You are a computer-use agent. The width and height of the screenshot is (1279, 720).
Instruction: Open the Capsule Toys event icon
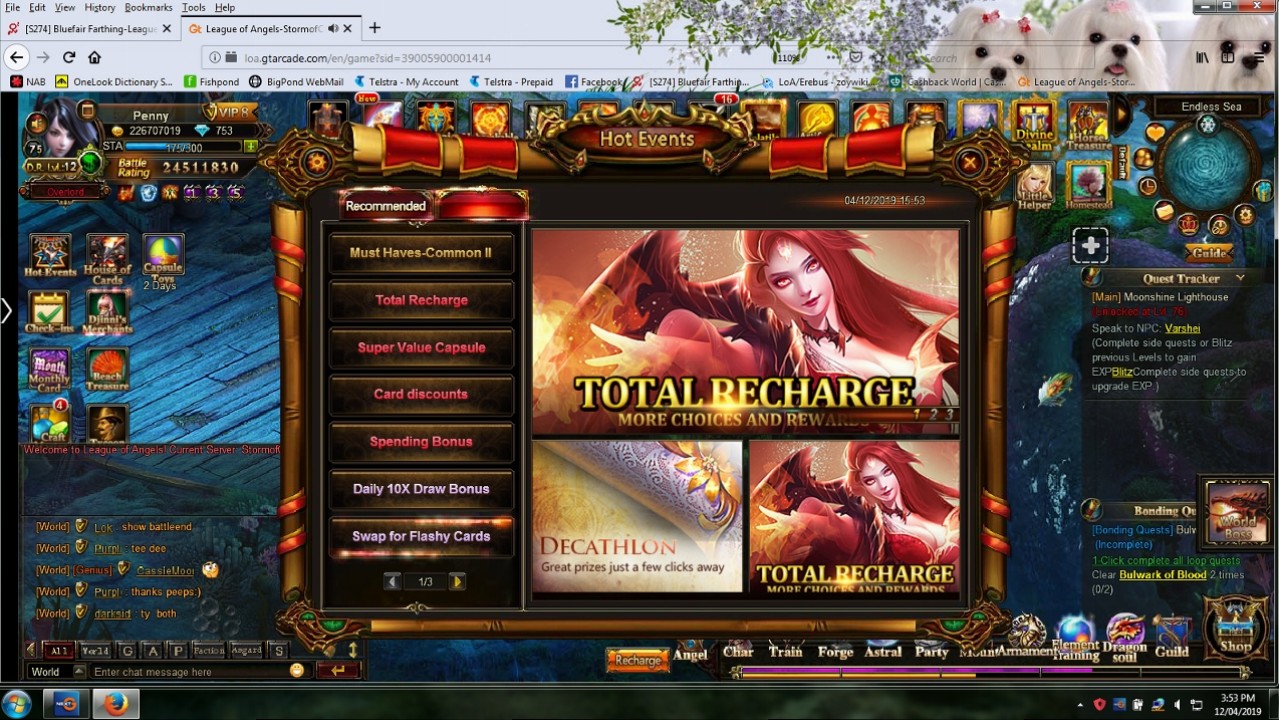click(x=162, y=258)
